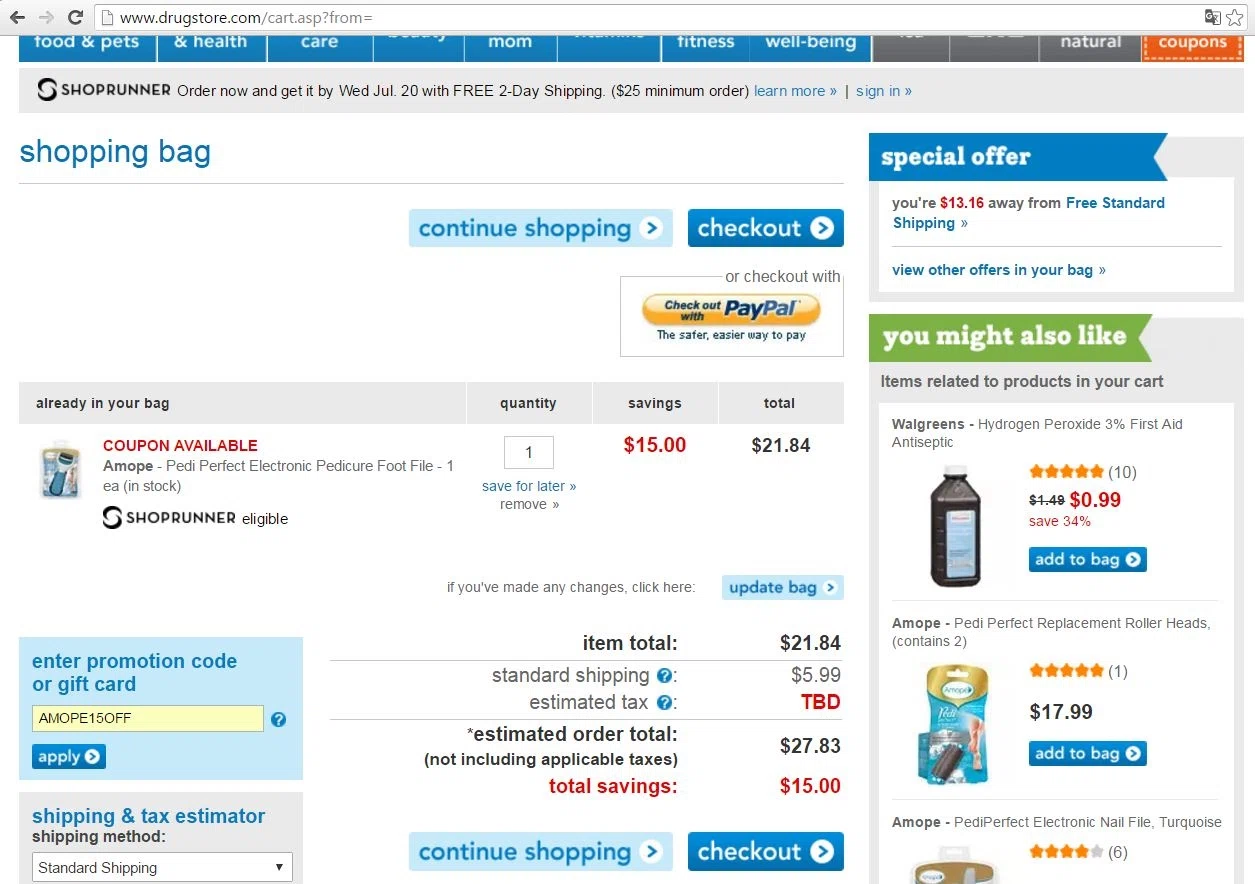Screen dimensions: 1255x884
Task: Apply the promotion code
Action: tap(68, 756)
